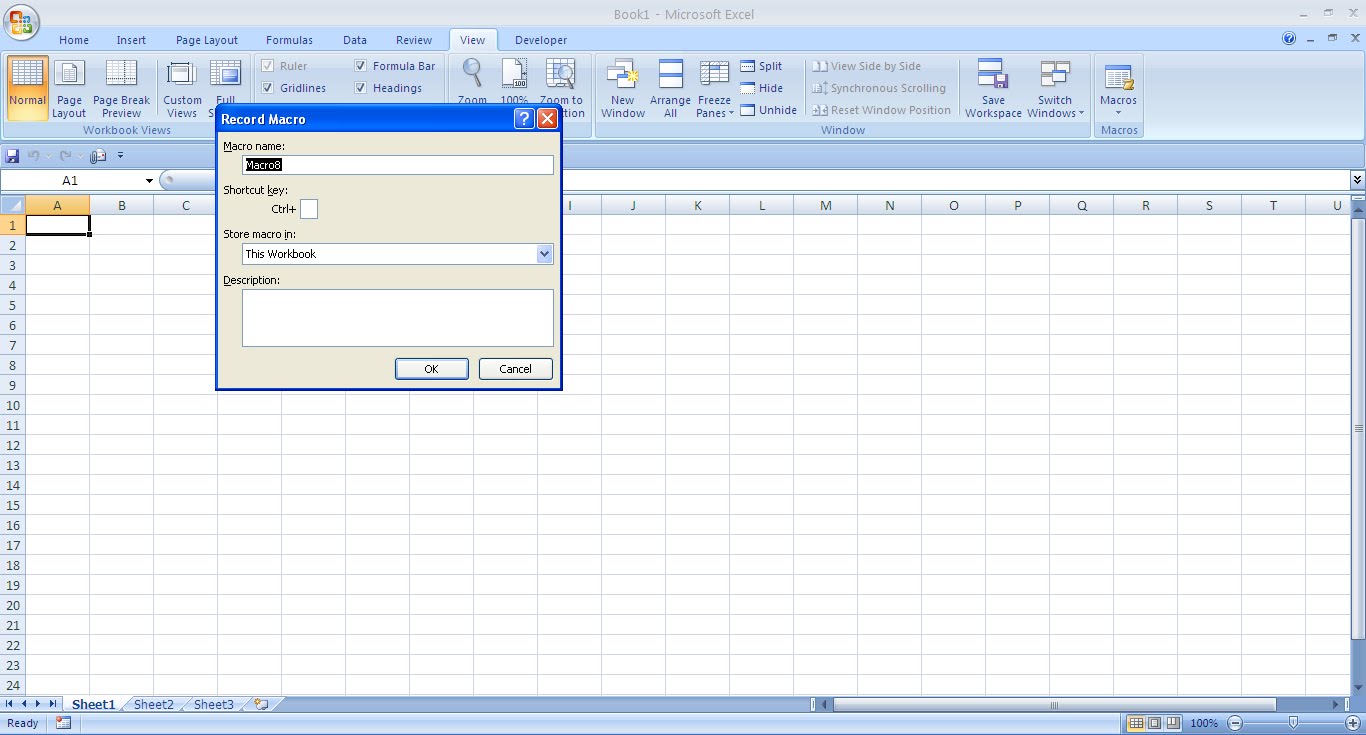
Task: Open the Name Box dropdown arrow
Action: [x=149, y=181]
